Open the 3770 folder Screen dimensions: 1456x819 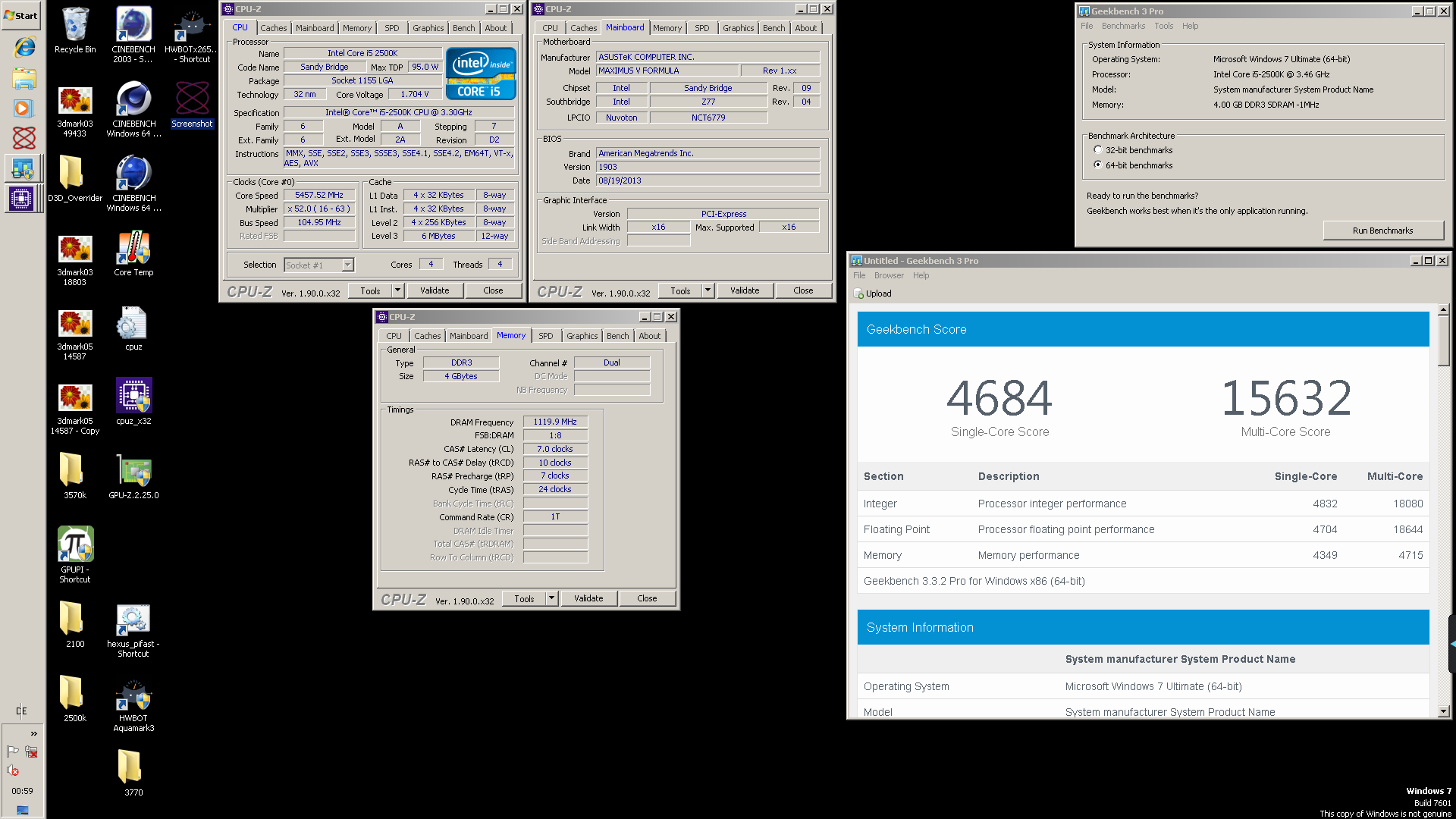tap(133, 773)
